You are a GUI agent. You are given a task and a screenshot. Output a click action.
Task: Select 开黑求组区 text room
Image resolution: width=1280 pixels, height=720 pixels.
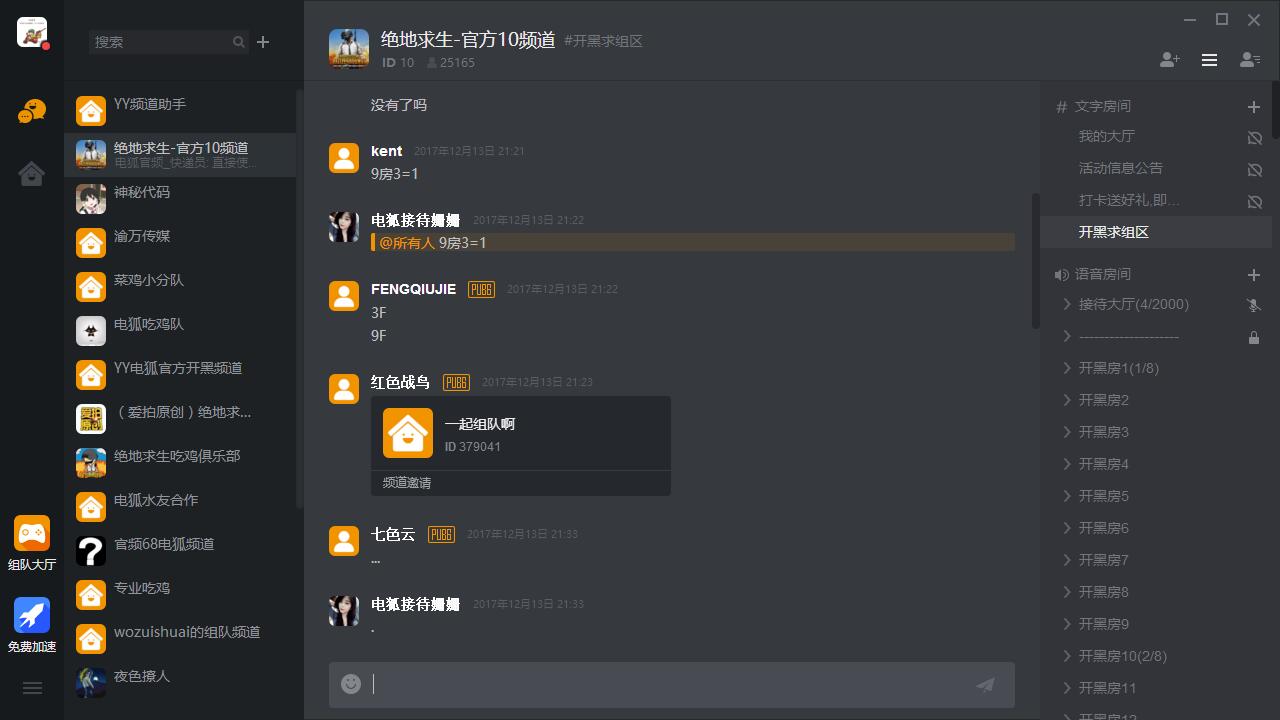[x=1156, y=232]
